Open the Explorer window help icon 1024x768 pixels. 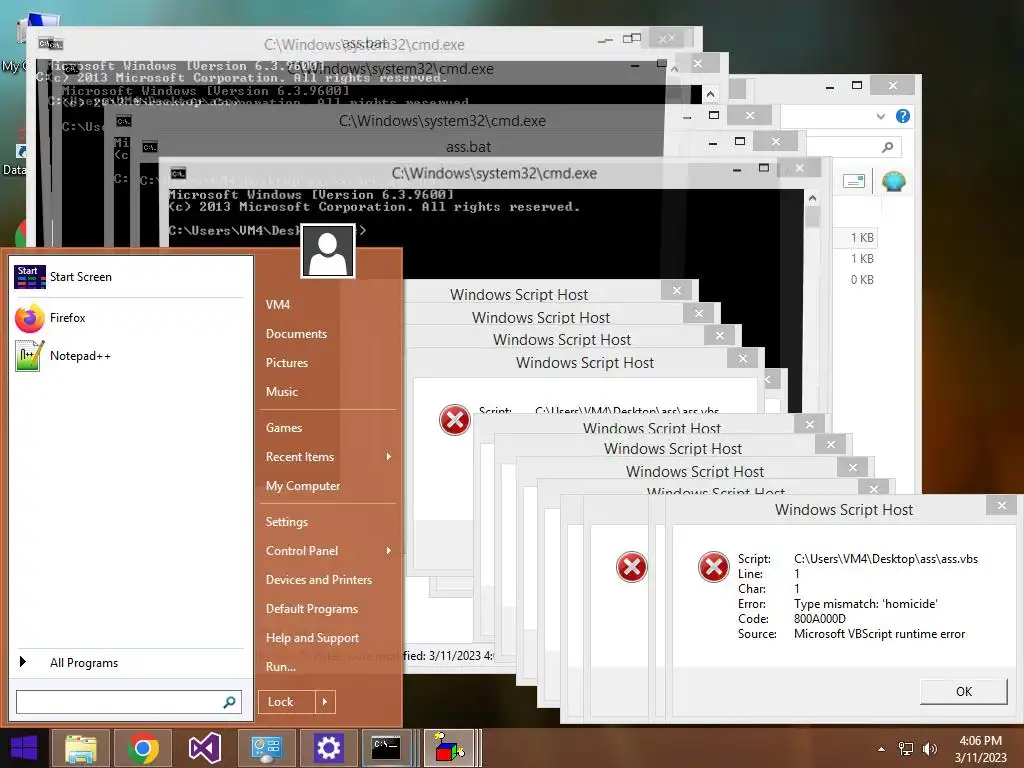(903, 116)
